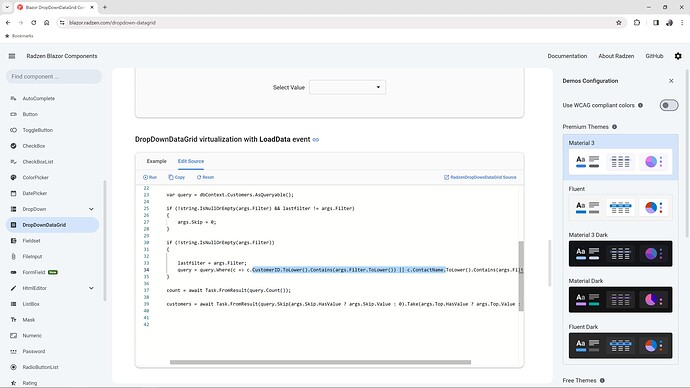Click the code editor horizontal scrollbar
Screen dimensions: 690x388
pos(320,362)
